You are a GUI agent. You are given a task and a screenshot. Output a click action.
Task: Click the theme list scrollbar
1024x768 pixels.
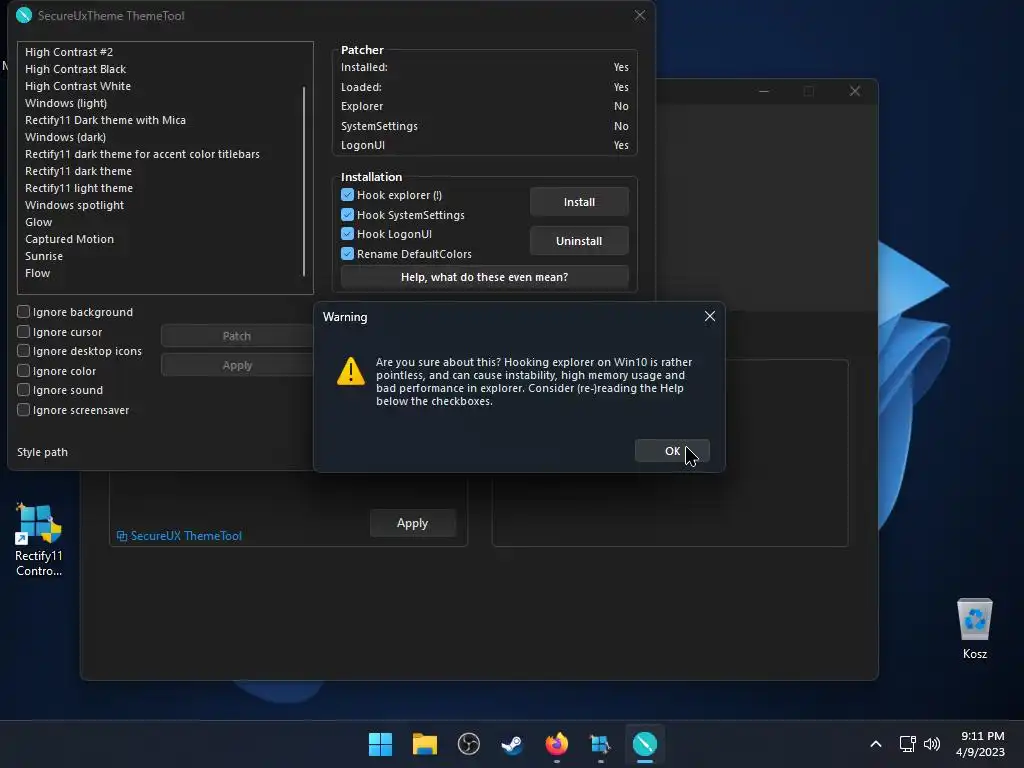point(304,181)
